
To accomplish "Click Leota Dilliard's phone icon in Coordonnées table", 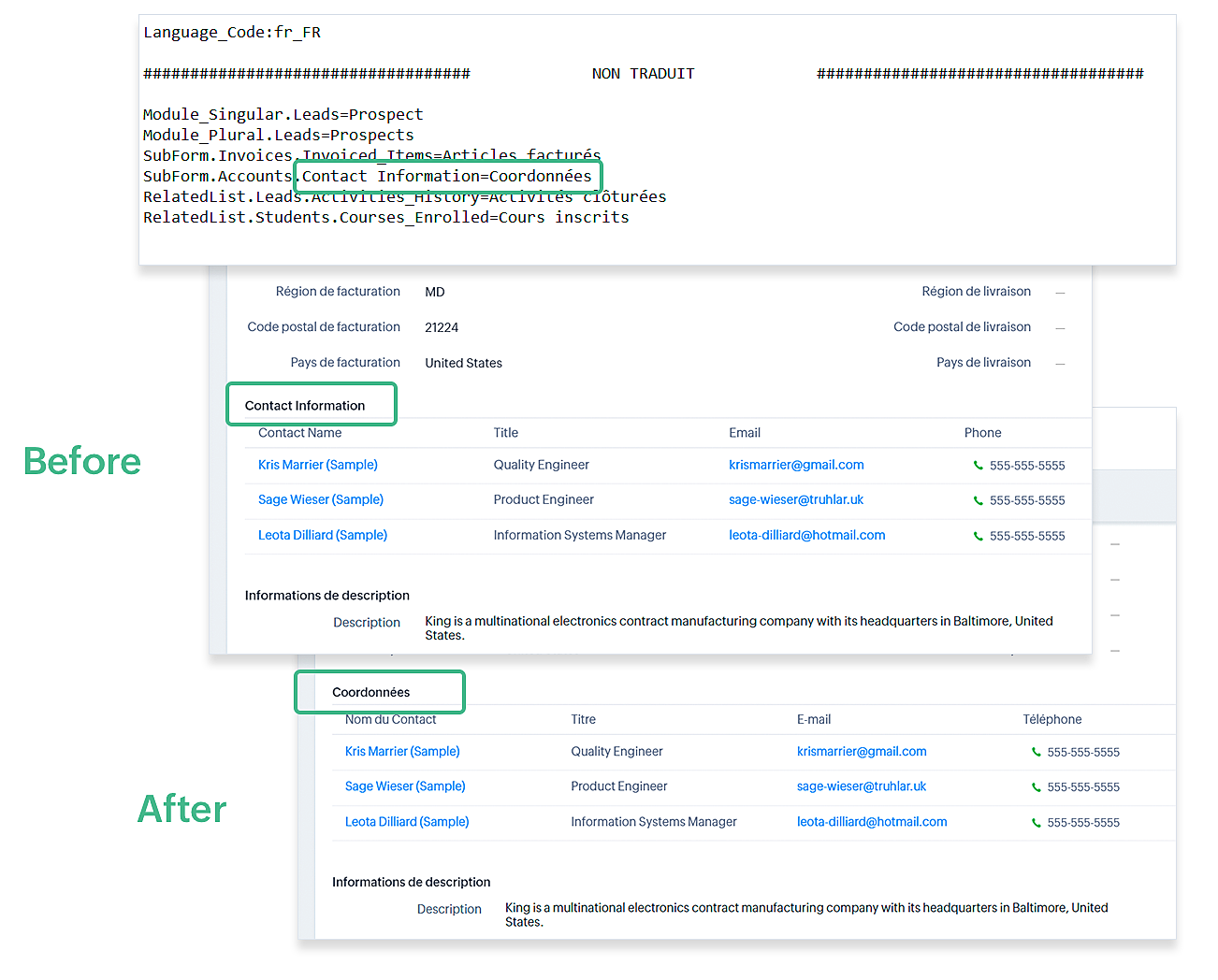I will [1036, 823].
